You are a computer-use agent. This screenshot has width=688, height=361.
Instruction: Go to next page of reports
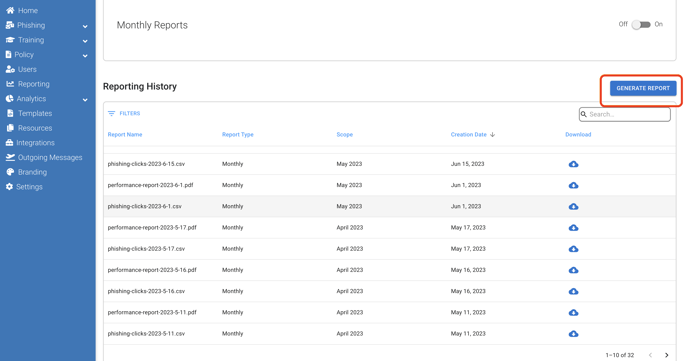666,355
